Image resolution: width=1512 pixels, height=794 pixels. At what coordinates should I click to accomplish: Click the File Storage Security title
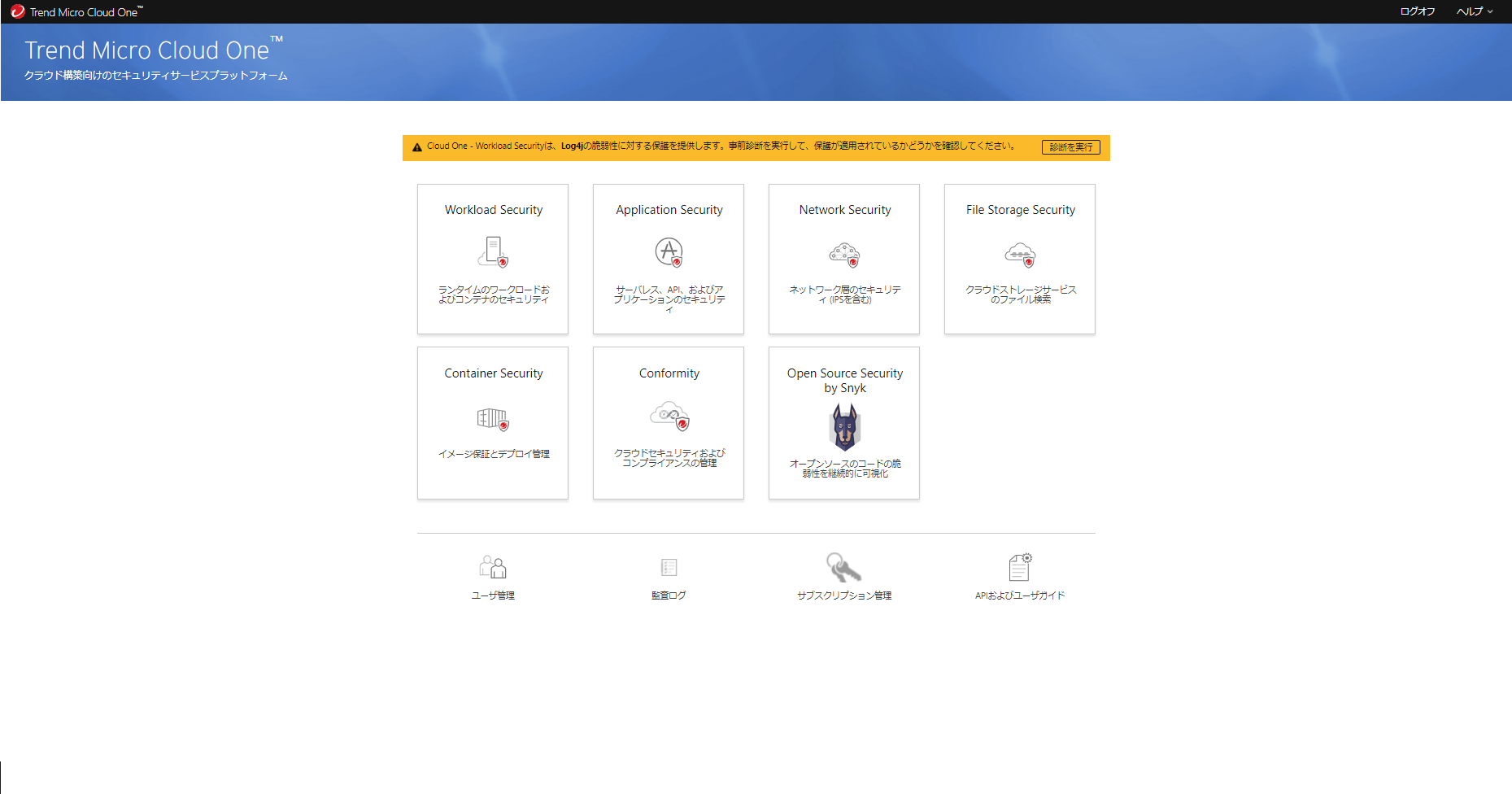click(1021, 210)
